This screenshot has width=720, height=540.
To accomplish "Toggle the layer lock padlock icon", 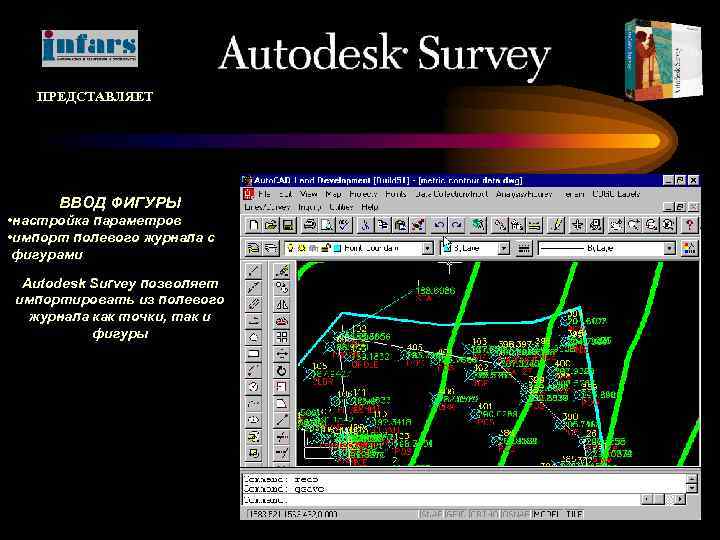I will [326, 248].
